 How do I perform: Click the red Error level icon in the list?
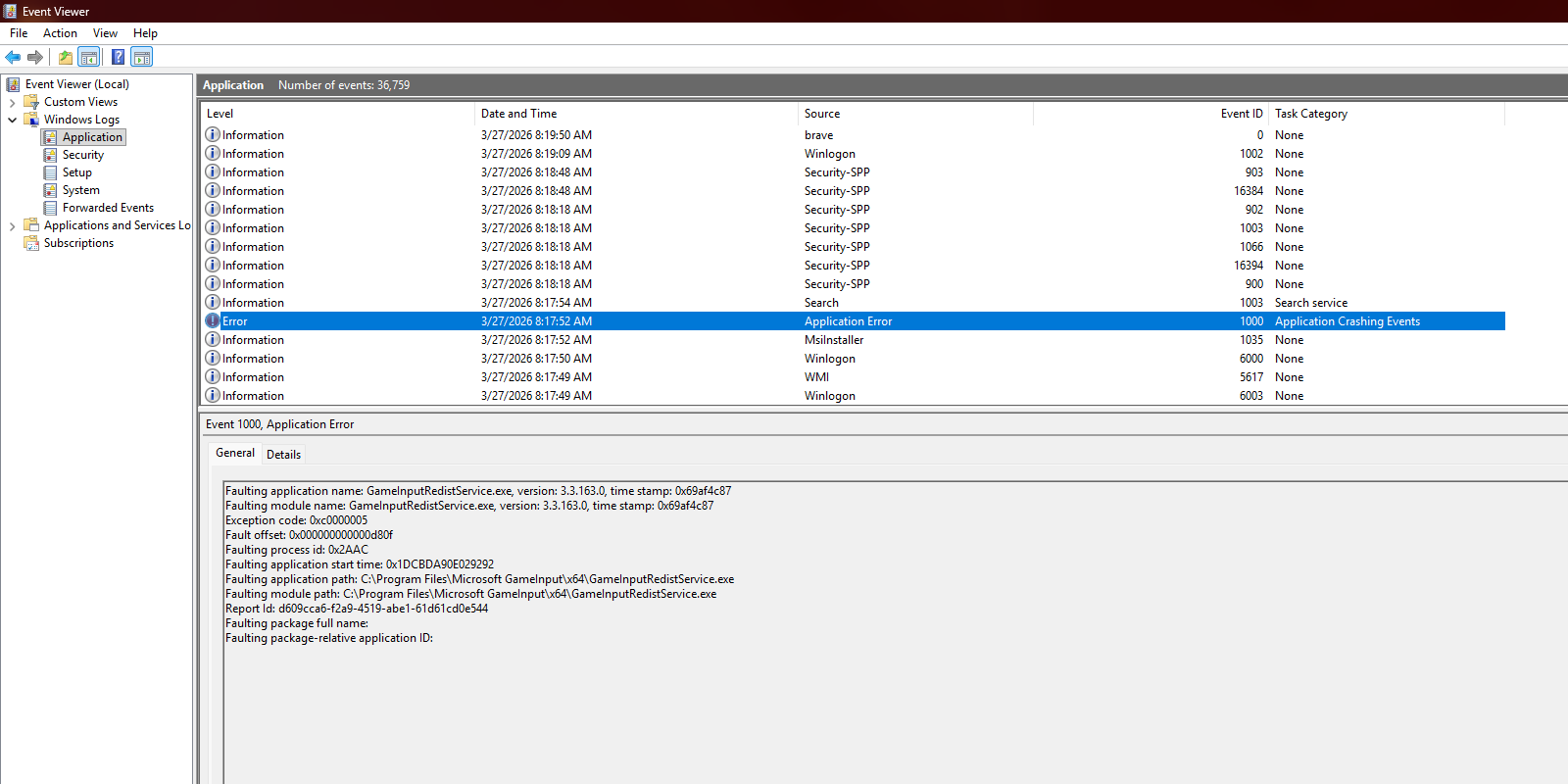(x=213, y=320)
